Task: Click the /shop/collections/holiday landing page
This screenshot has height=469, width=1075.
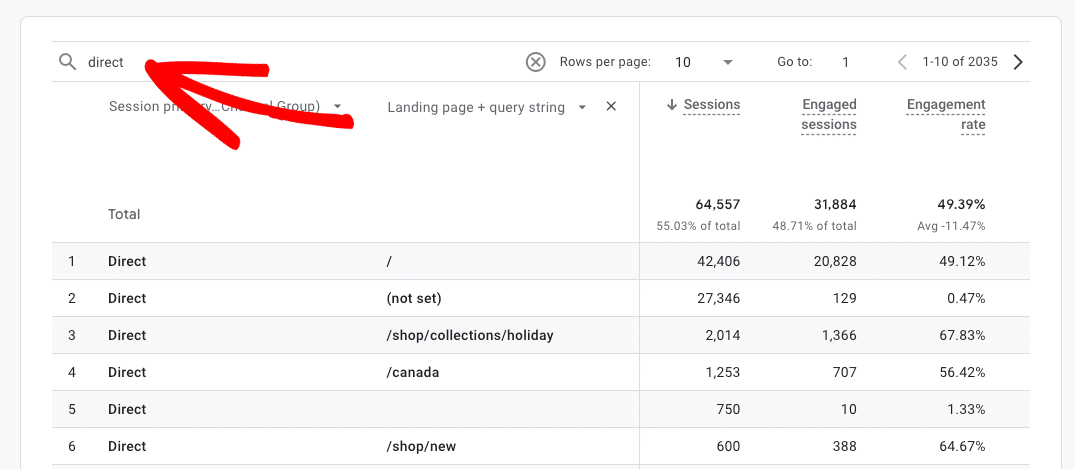Action: 470,335
